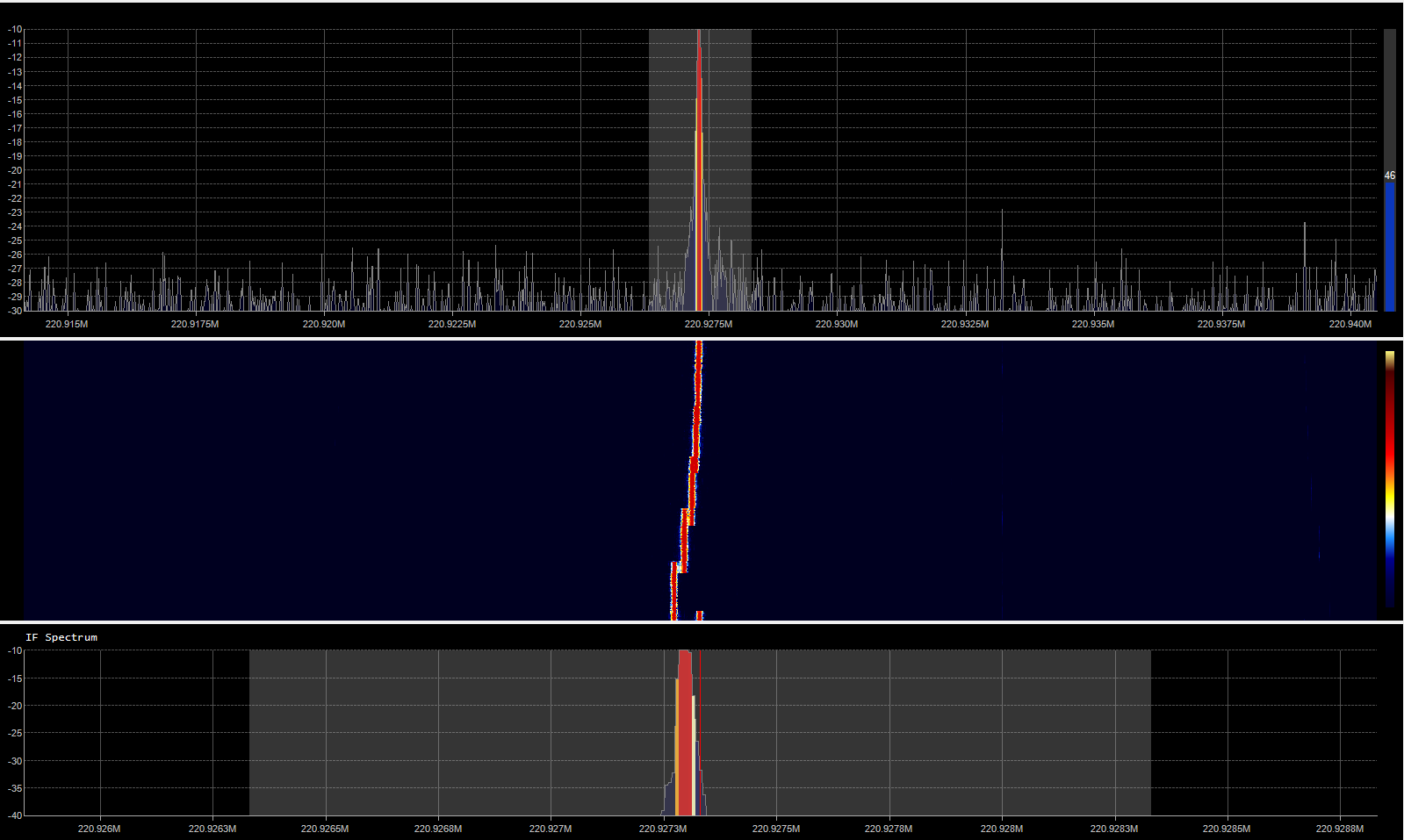1404x840 pixels.
Task: Click the 220.920M frequency label
Action: click(324, 325)
